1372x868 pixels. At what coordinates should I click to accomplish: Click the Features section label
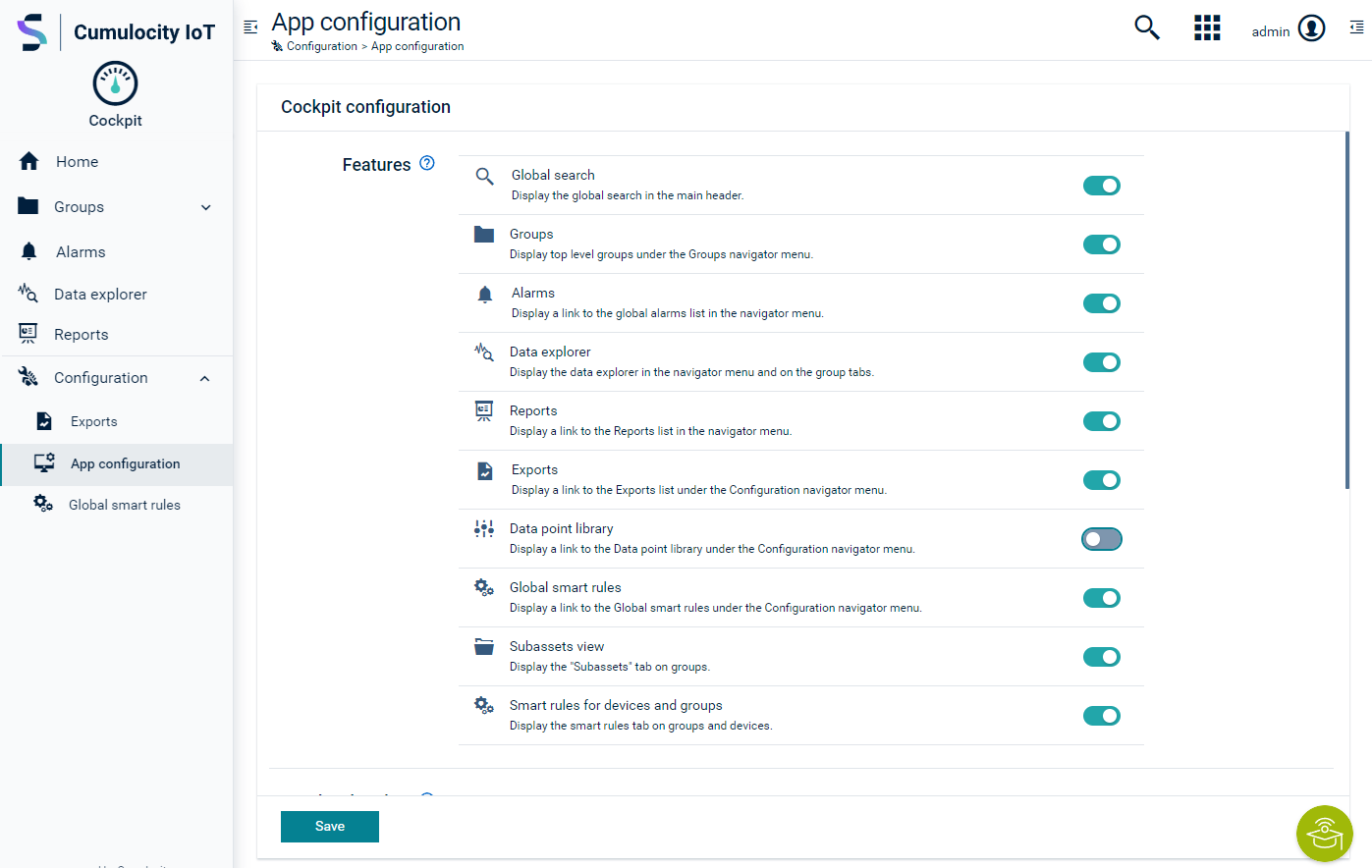point(376,165)
